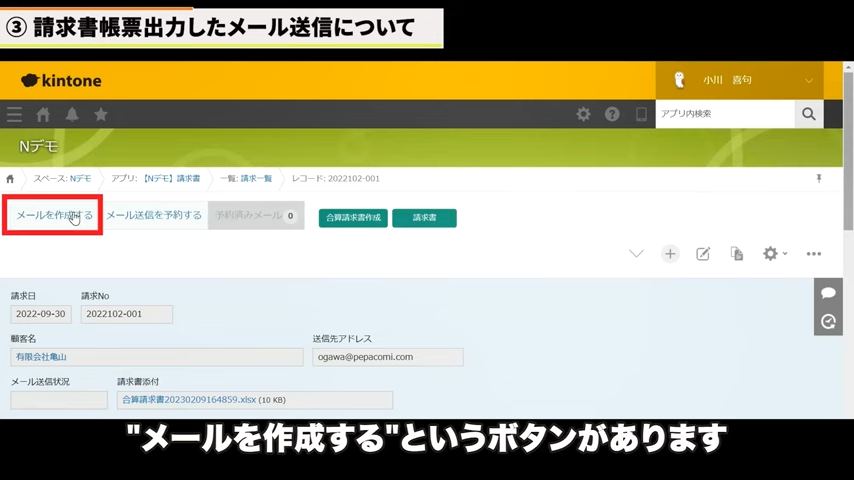Click the 請求No value 2022102-001
The image size is (854, 480).
[x=127, y=314]
